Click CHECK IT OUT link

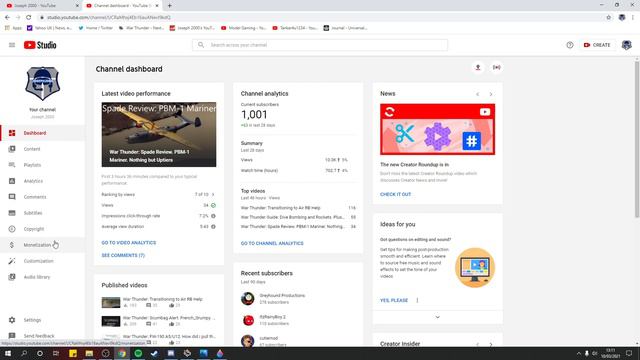click(396, 195)
